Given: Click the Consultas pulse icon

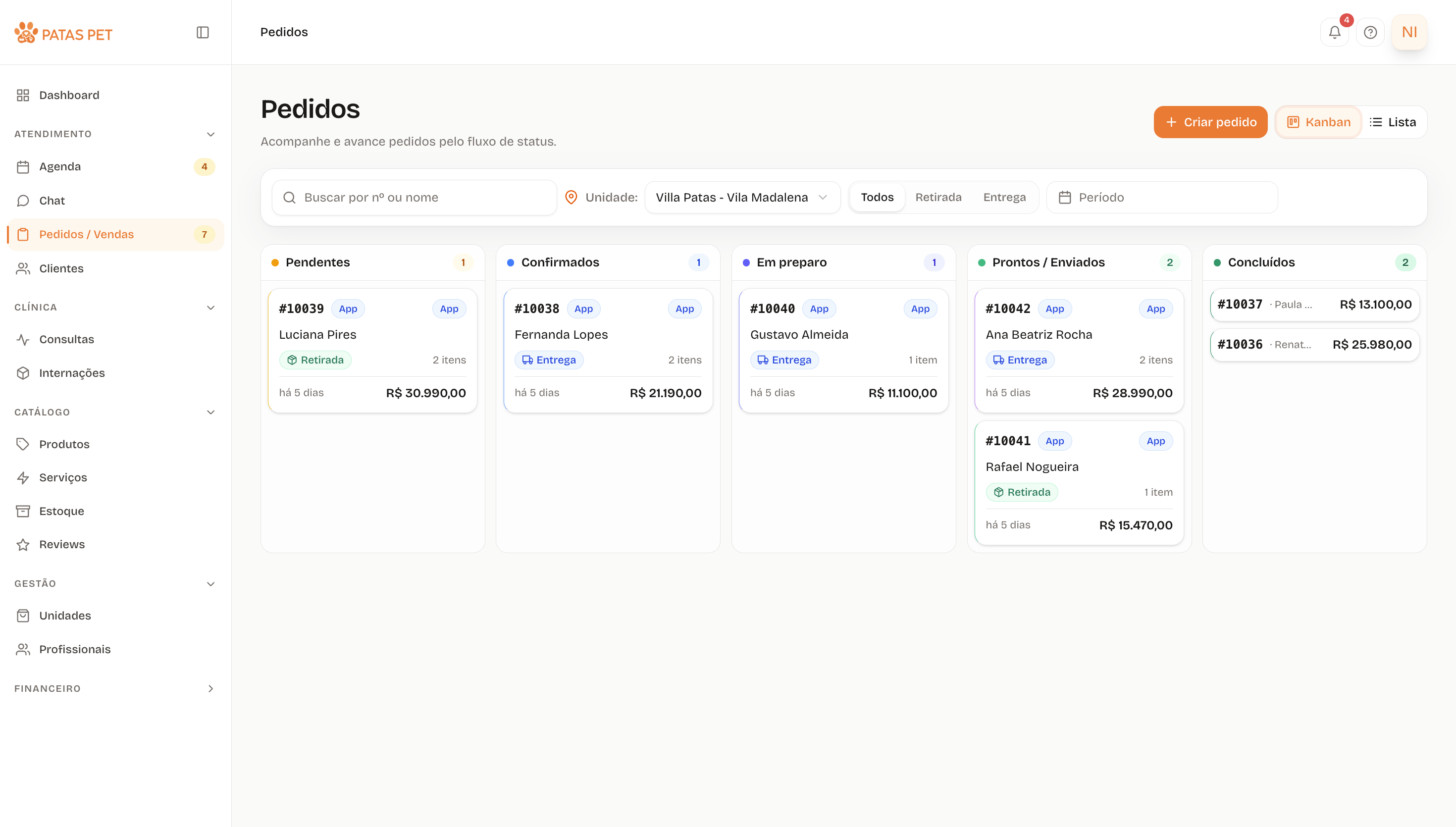Looking at the screenshot, I should (x=23, y=340).
